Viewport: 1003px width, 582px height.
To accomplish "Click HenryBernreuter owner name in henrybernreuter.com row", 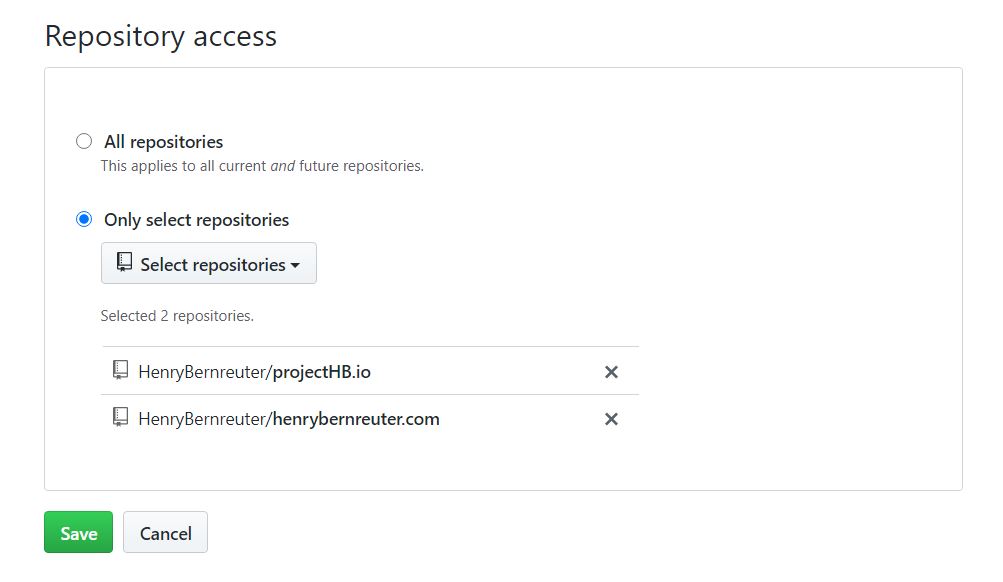I will pos(201,420).
